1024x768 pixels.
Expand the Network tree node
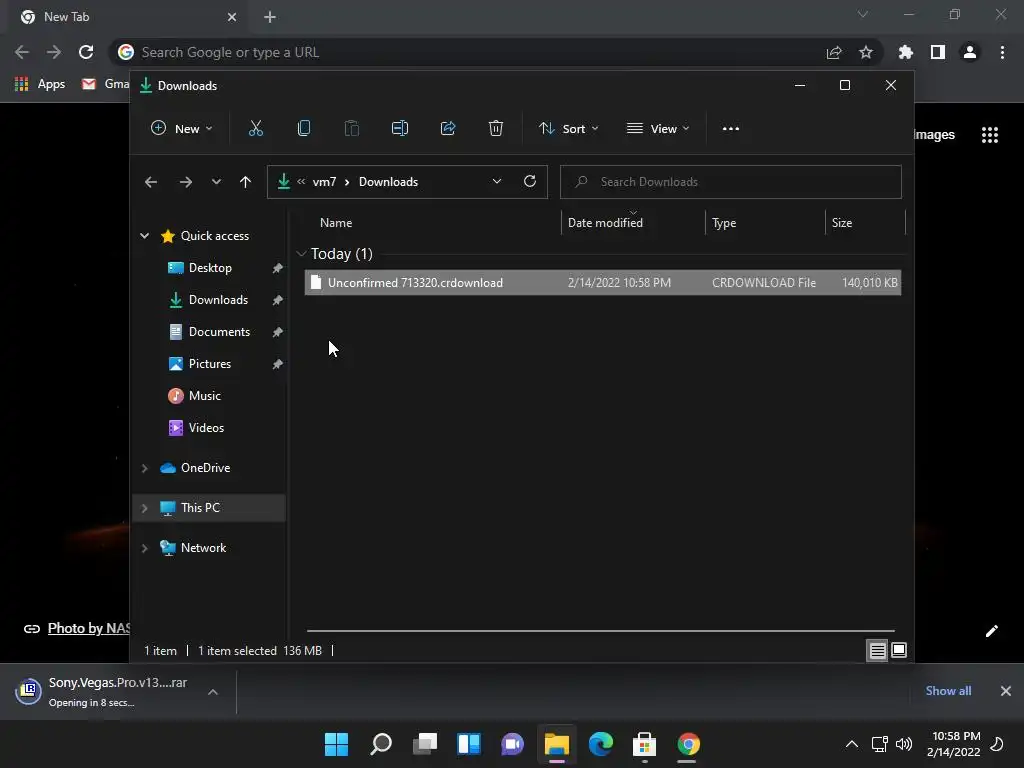click(x=144, y=548)
